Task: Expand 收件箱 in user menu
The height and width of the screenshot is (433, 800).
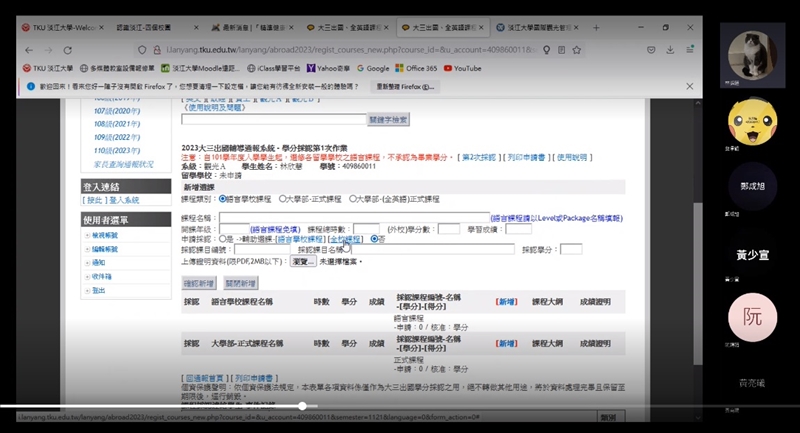Action: (101, 276)
